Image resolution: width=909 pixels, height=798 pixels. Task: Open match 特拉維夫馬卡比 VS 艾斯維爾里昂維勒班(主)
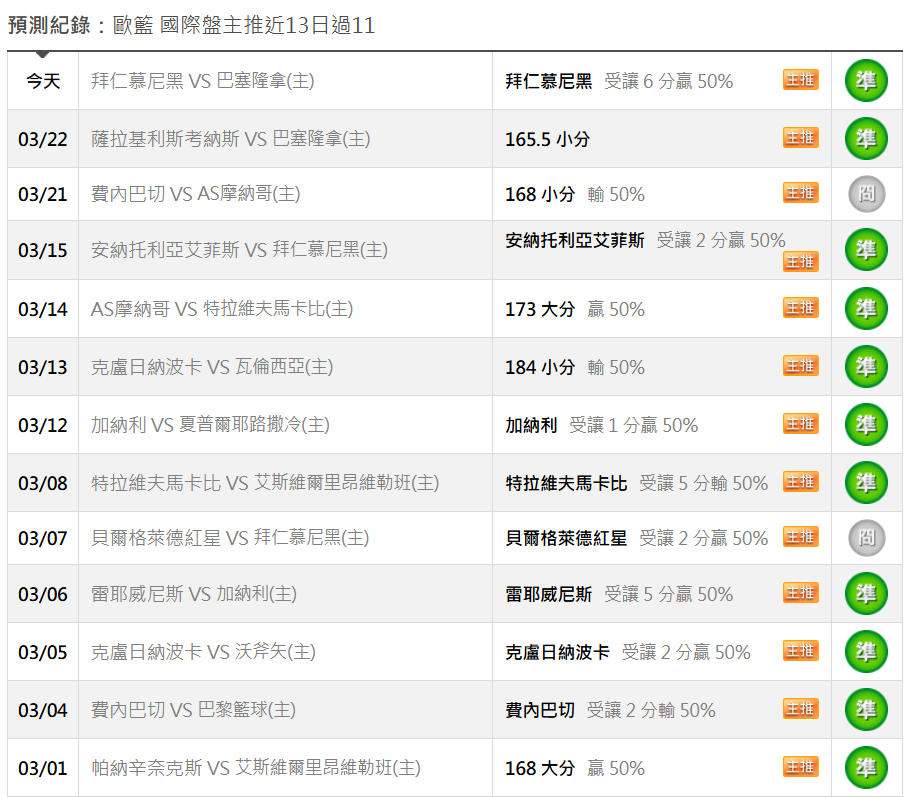(265, 482)
